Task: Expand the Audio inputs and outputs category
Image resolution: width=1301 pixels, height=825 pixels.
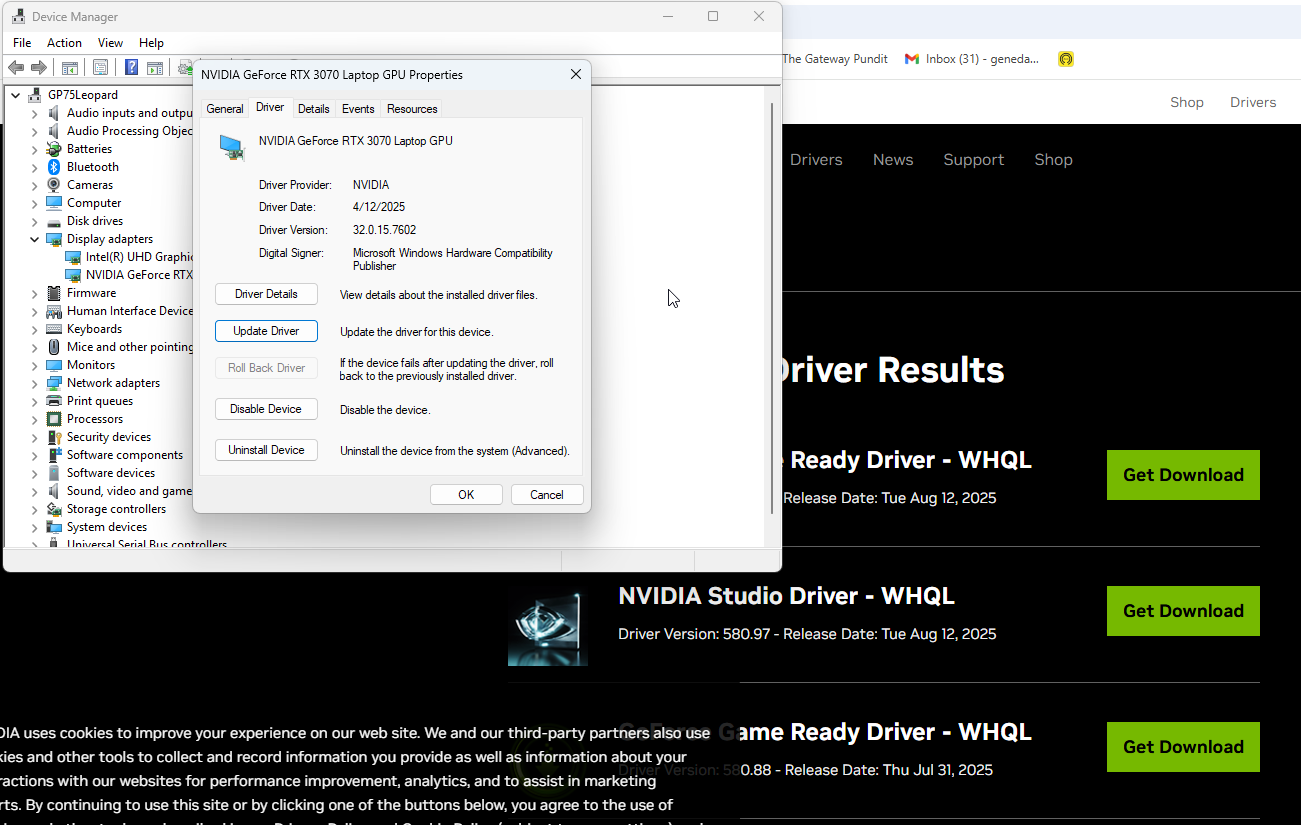Action: [x=35, y=113]
